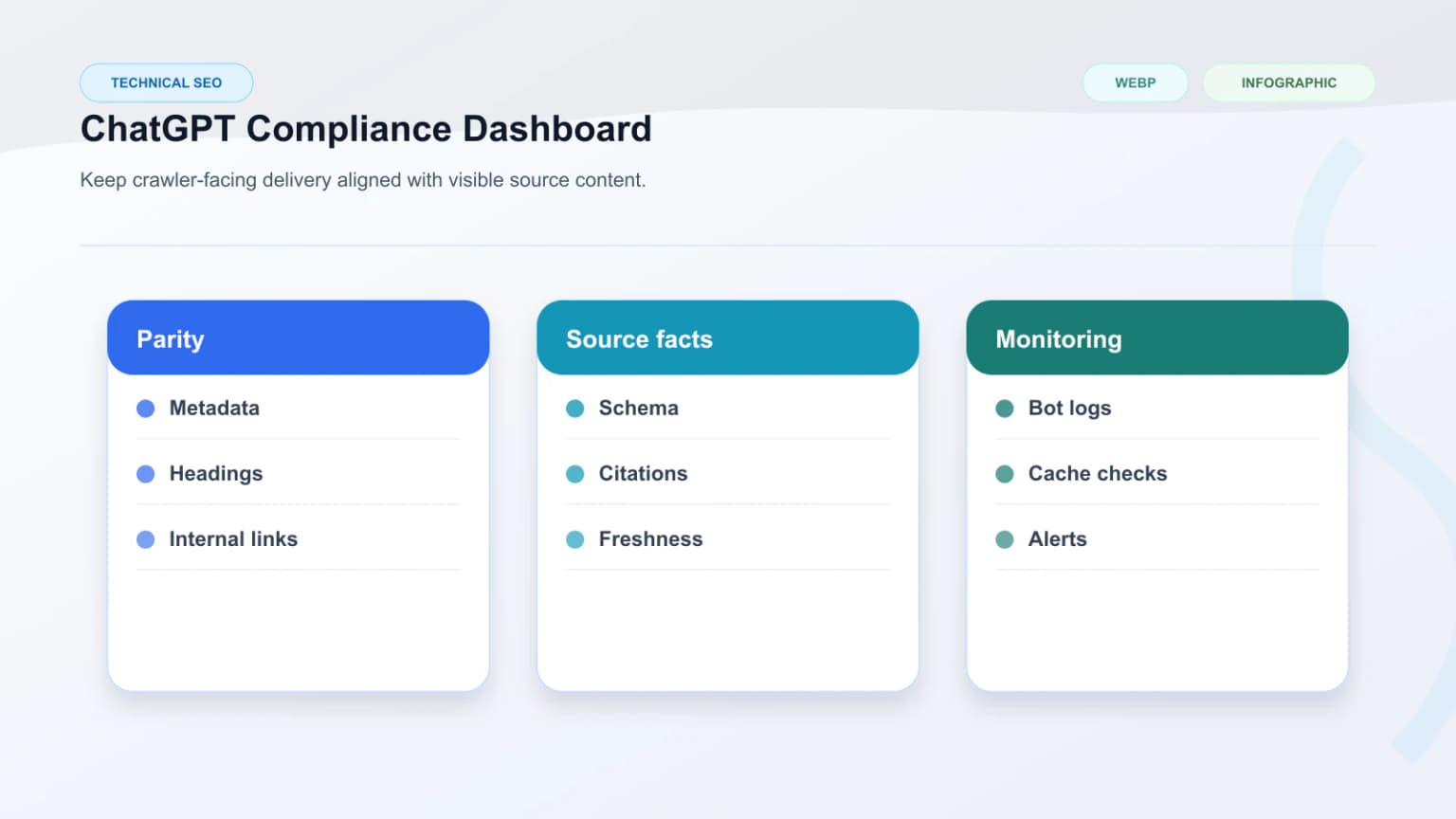Open the Source facts card header
The image size is (1456, 819).
(728, 338)
